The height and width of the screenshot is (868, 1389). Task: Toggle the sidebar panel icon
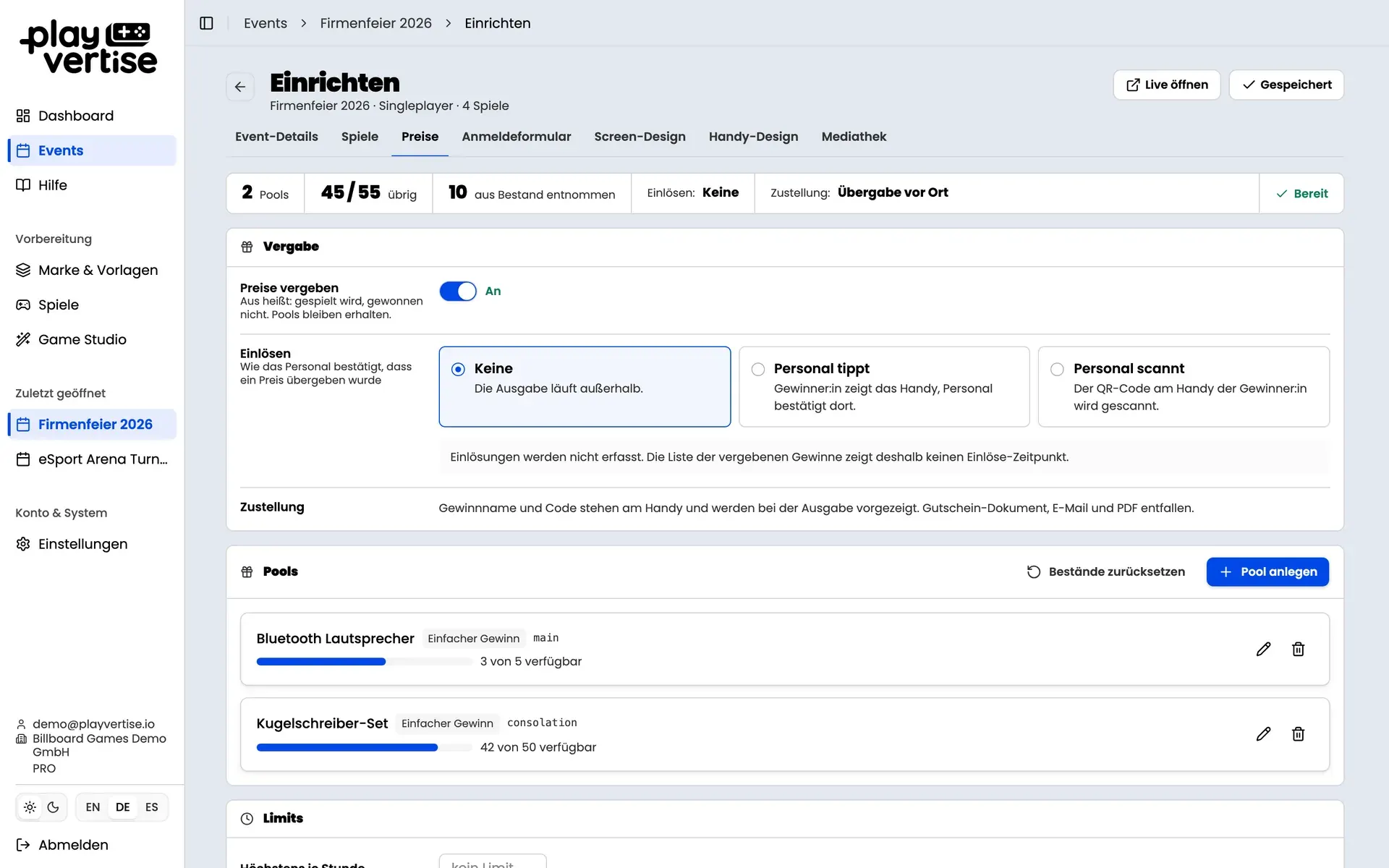(206, 23)
